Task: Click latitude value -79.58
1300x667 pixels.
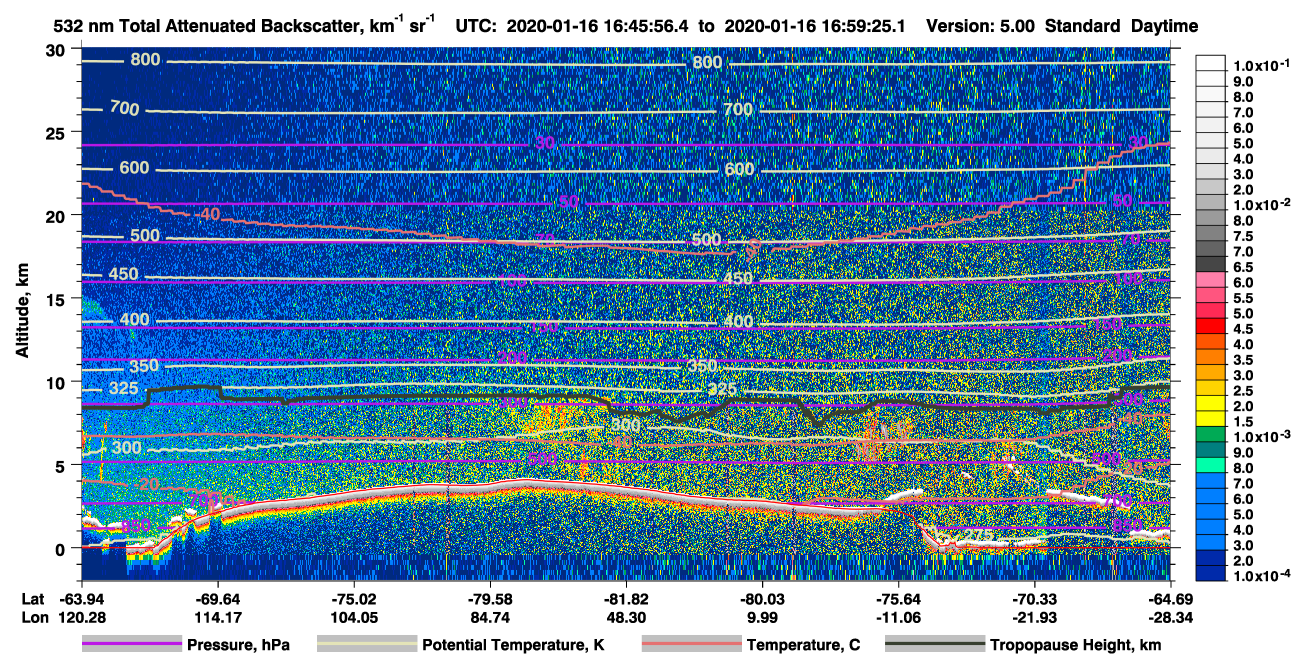Action: tap(490, 599)
